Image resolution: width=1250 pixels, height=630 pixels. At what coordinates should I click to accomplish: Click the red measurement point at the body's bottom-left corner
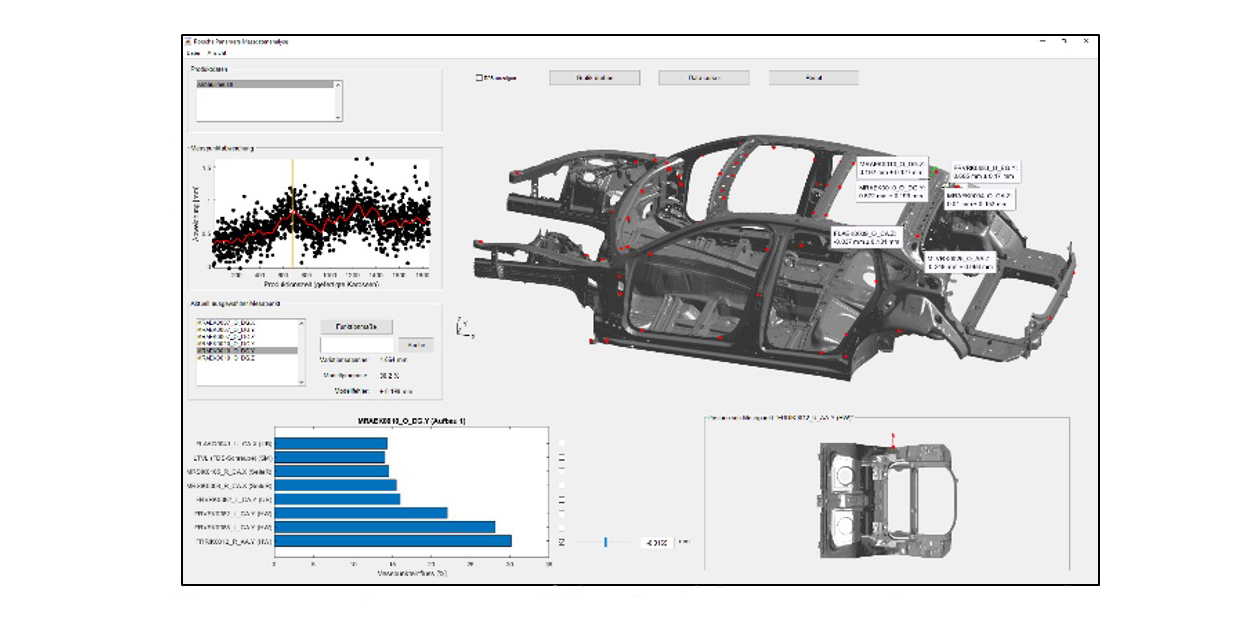(593, 342)
